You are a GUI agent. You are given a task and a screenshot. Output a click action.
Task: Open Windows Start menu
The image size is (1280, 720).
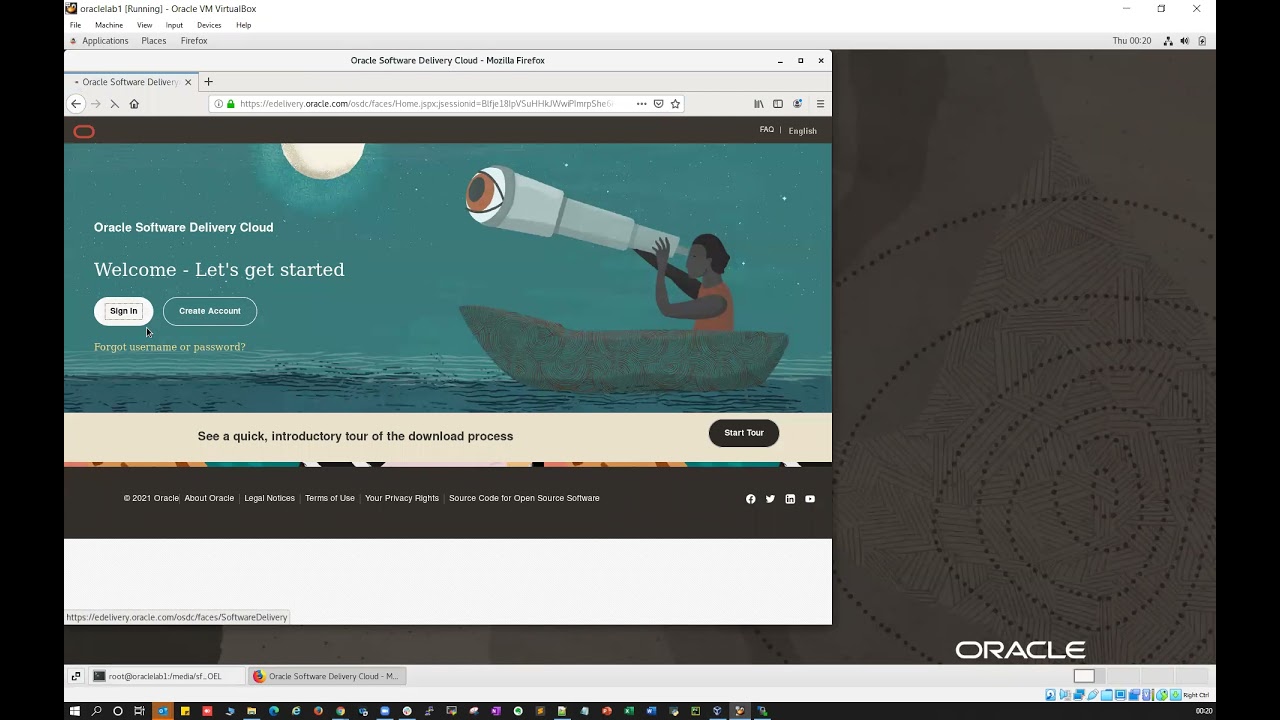coord(74,711)
